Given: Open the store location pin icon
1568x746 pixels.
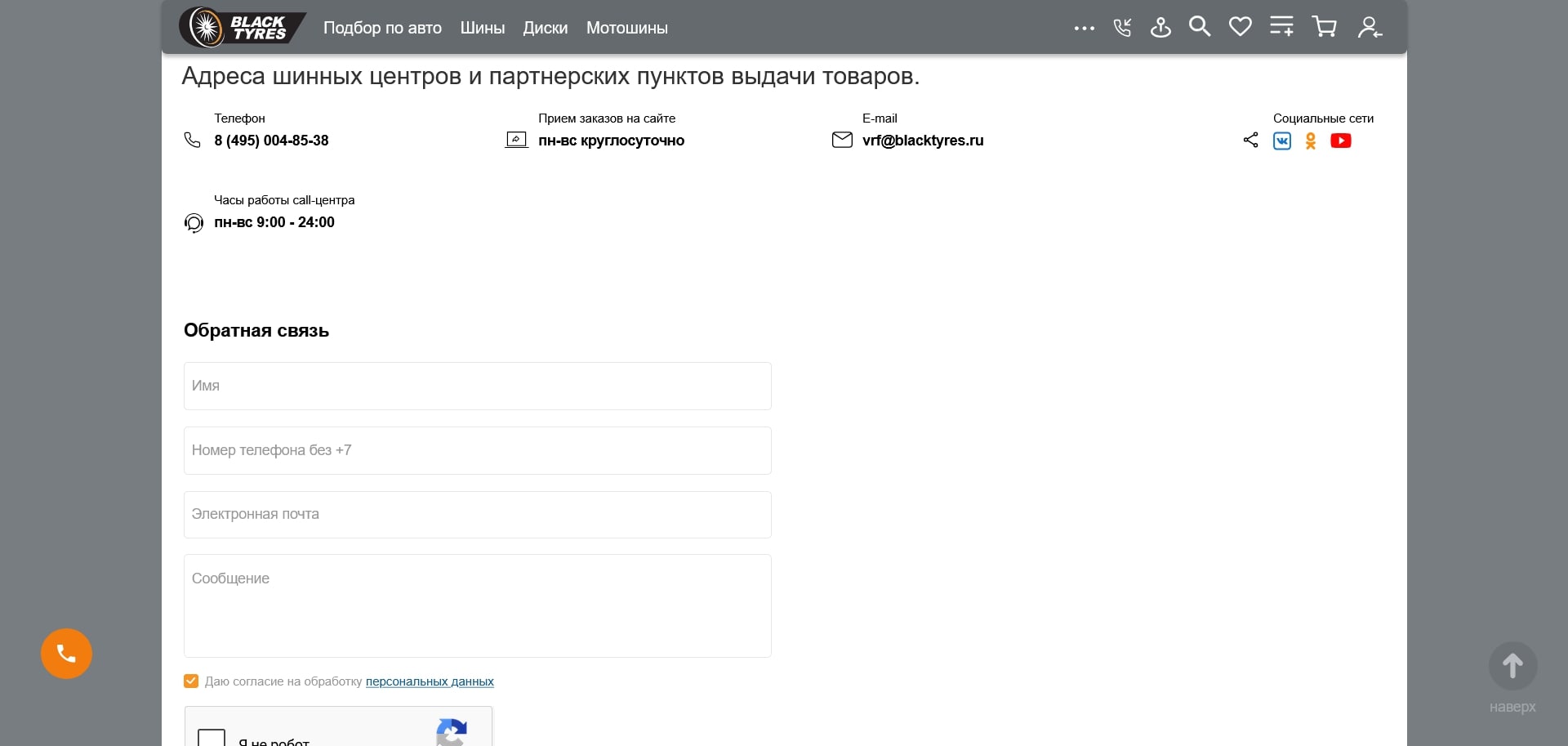Looking at the screenshot, I should 1160,28.
